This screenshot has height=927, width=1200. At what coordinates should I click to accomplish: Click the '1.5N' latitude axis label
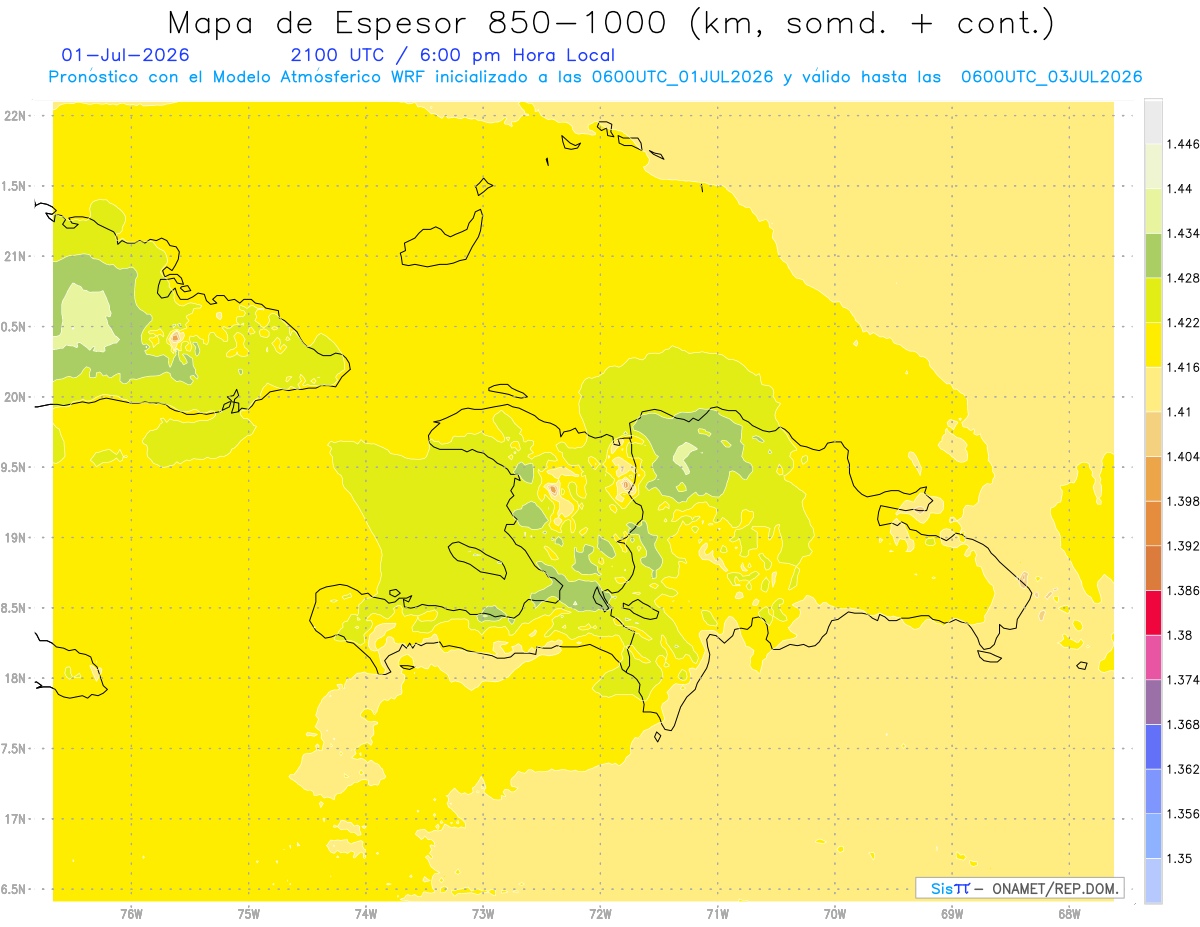pos(13,186)
